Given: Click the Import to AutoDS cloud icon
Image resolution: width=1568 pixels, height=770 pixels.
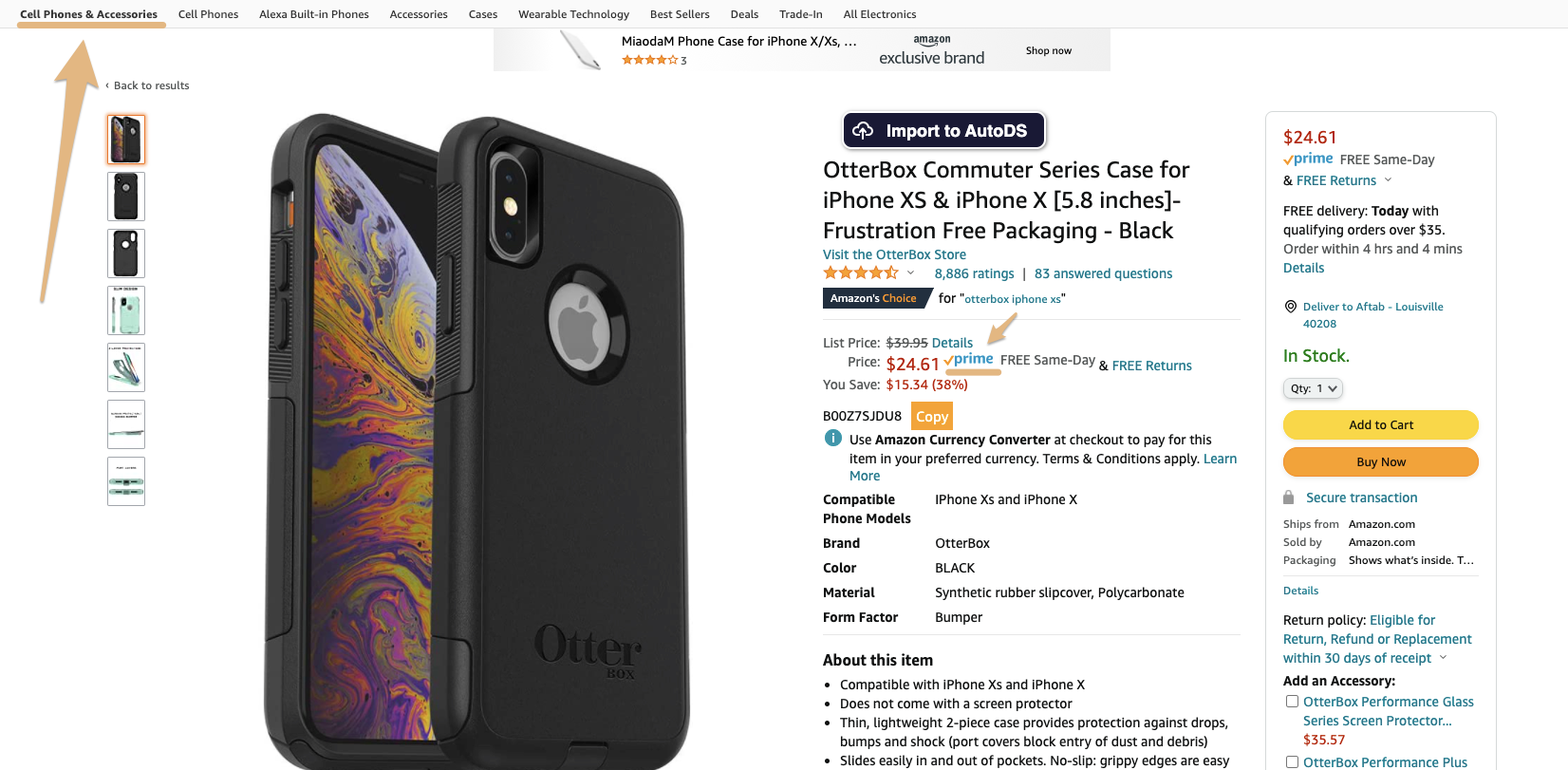Looking at the screenshot, I should [x=863, y=131].
